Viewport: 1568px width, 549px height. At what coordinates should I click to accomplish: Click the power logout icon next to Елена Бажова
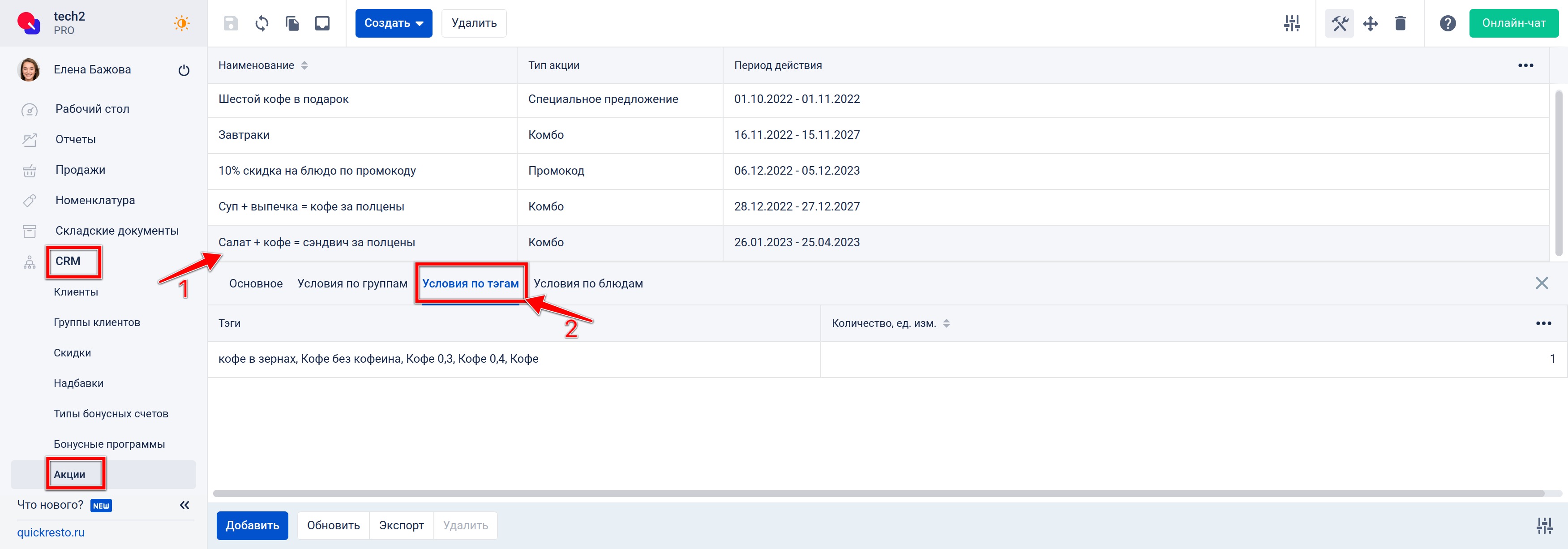pyautogui.click(x=184, y=70)
